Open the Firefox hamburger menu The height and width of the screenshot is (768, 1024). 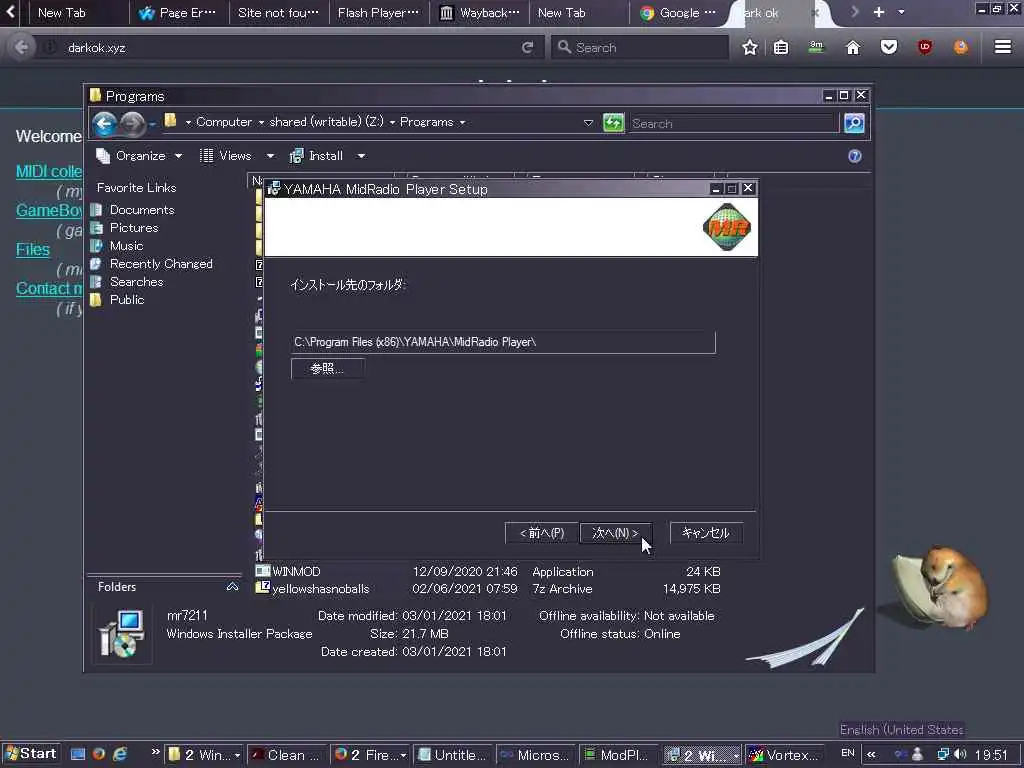1003,47
